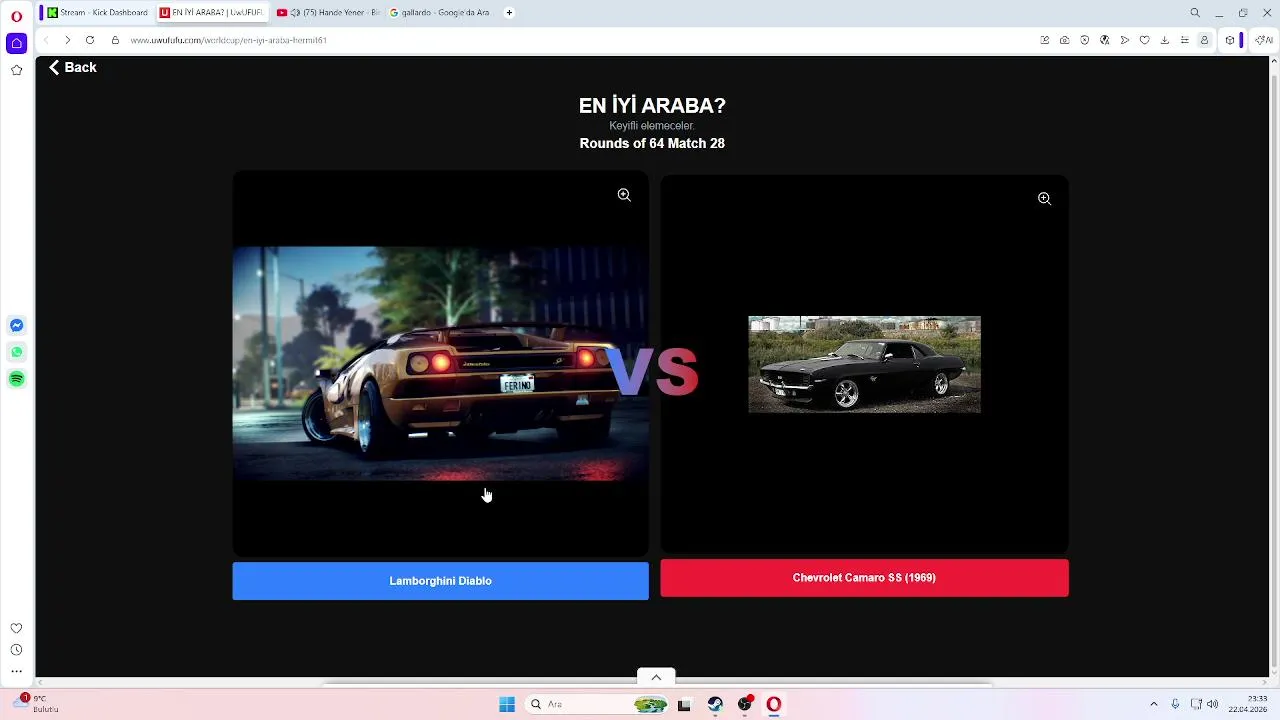The image size is (1280, 720).
Task: Open the send flow arrow icon
Action: click(1125, 40)
